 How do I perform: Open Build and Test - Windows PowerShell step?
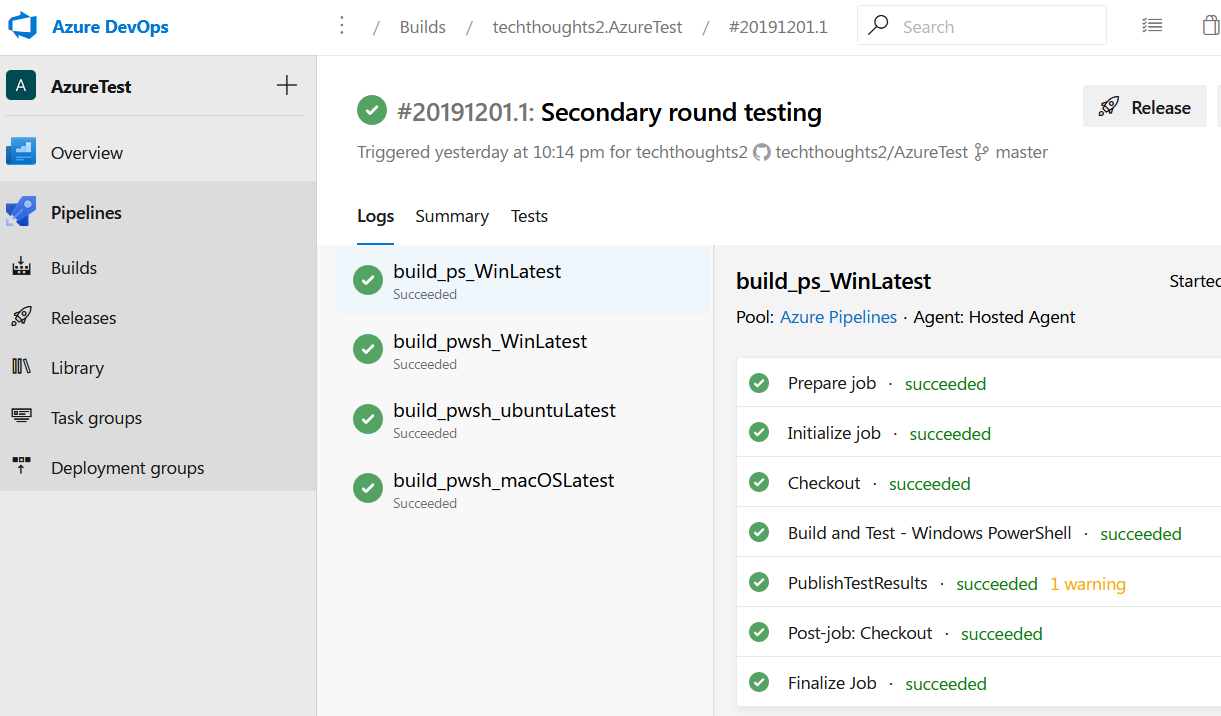pos(979,533)
